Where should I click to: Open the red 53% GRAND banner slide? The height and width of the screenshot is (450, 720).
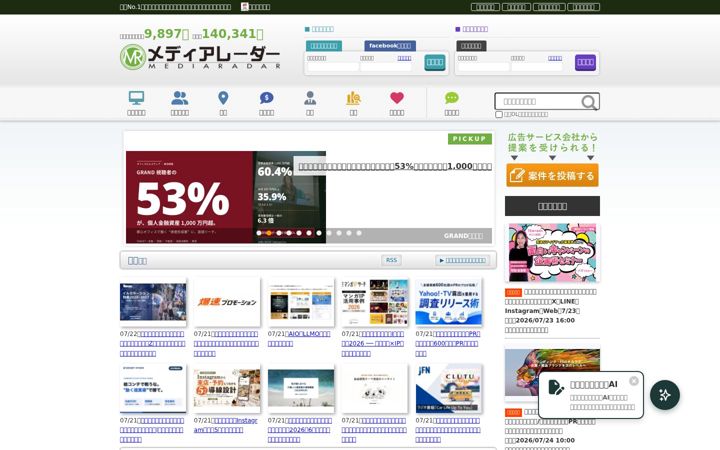(x=226, y=197)
